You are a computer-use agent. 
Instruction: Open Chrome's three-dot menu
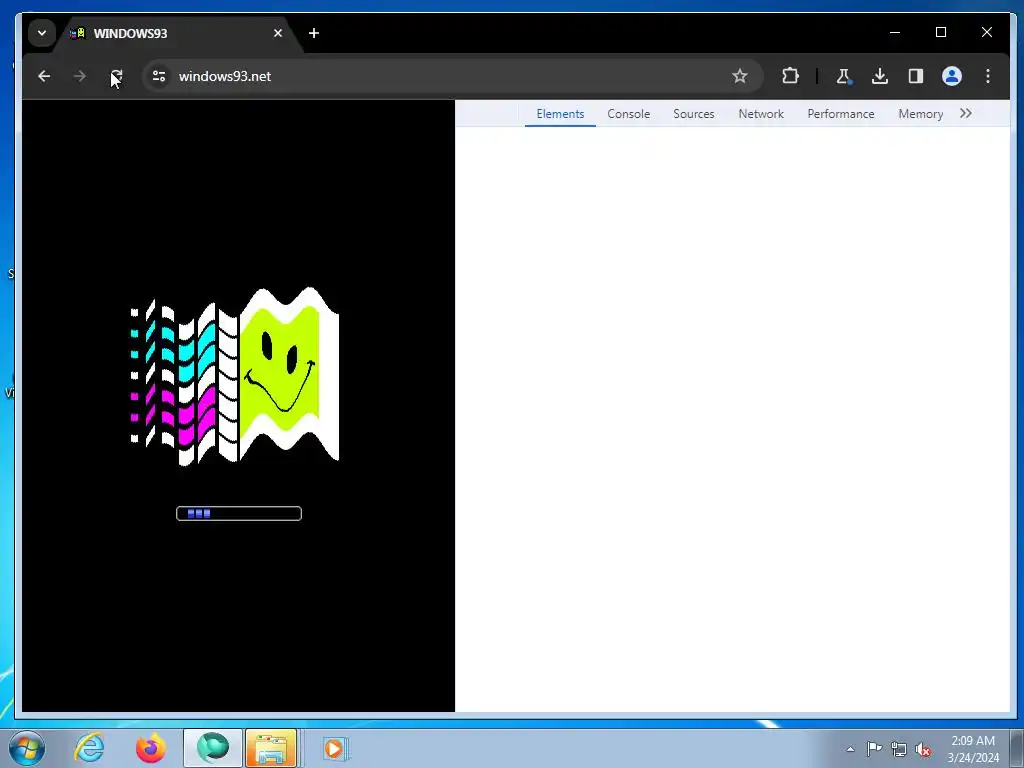(987, 76)
